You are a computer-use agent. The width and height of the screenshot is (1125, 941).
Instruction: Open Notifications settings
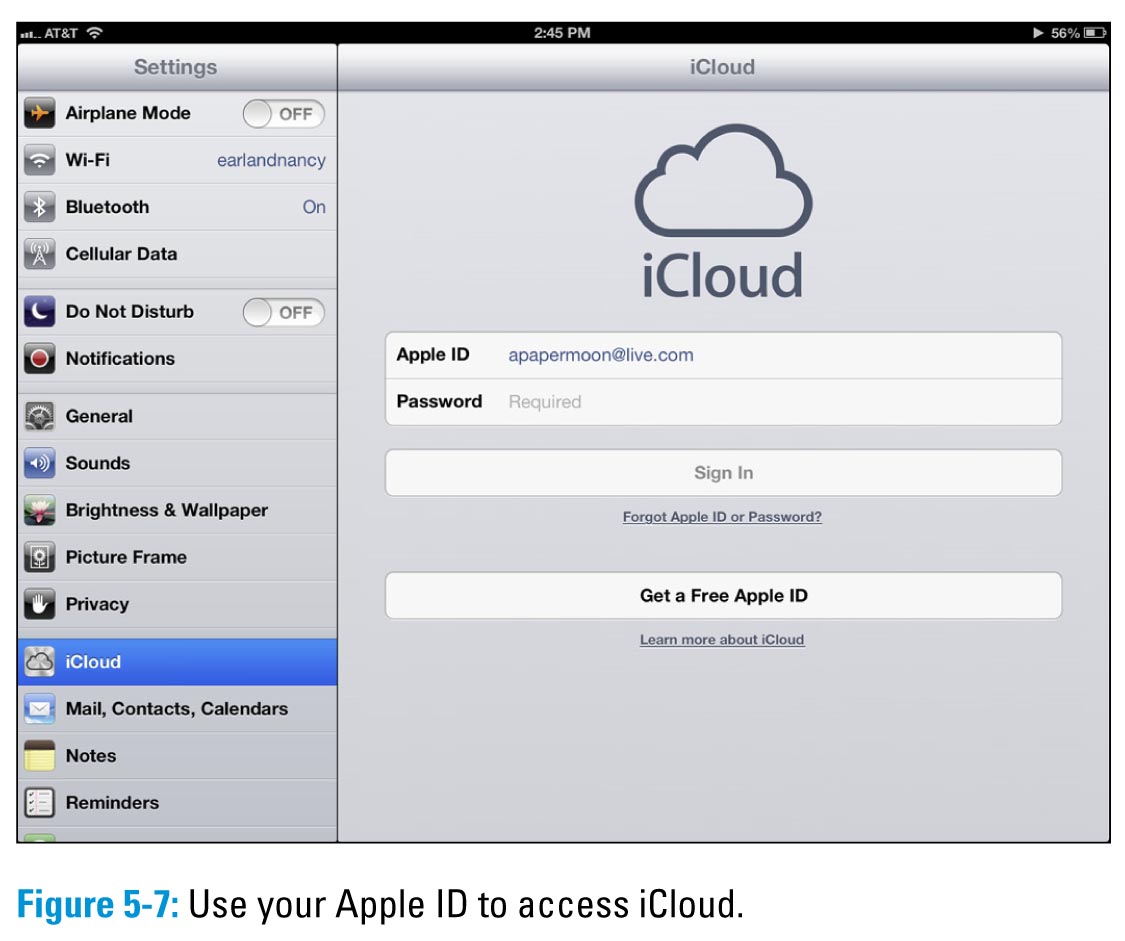click(x=177, y=359)
